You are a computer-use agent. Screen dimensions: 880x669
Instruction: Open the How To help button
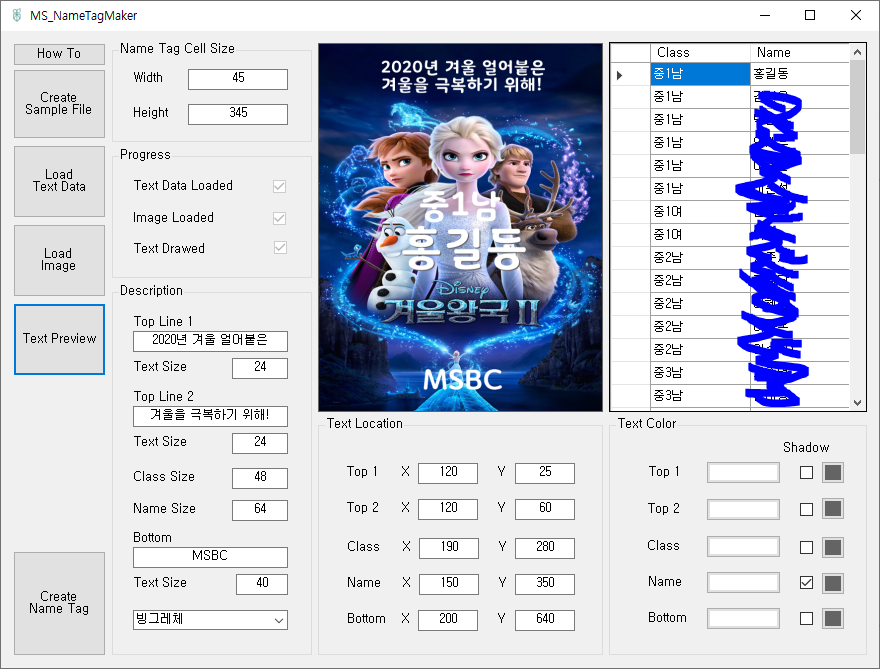click(x=59, y=54)
